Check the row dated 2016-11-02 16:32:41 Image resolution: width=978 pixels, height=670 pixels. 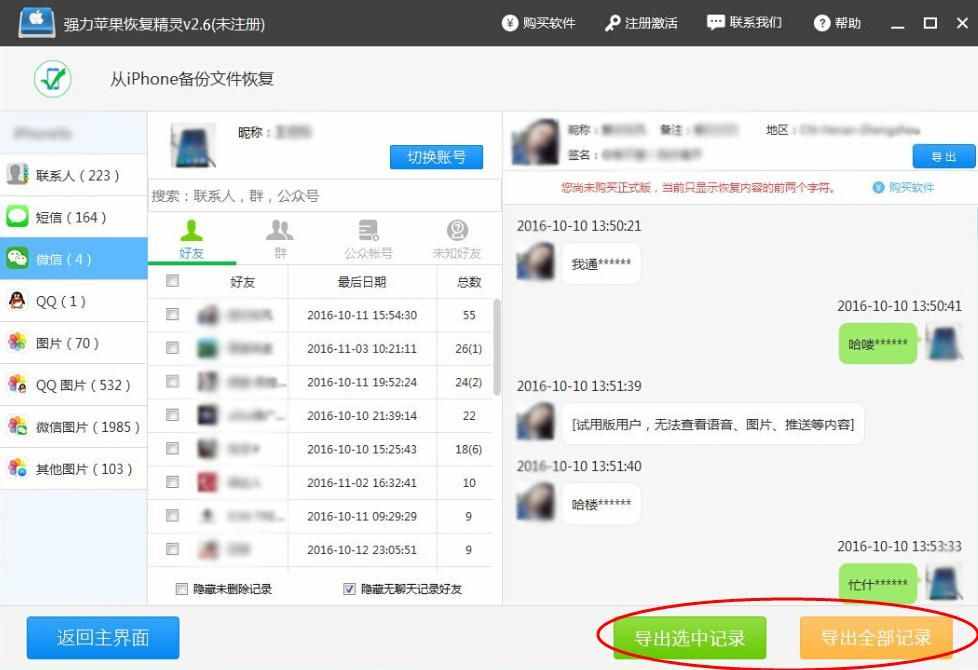coord(172,482)
